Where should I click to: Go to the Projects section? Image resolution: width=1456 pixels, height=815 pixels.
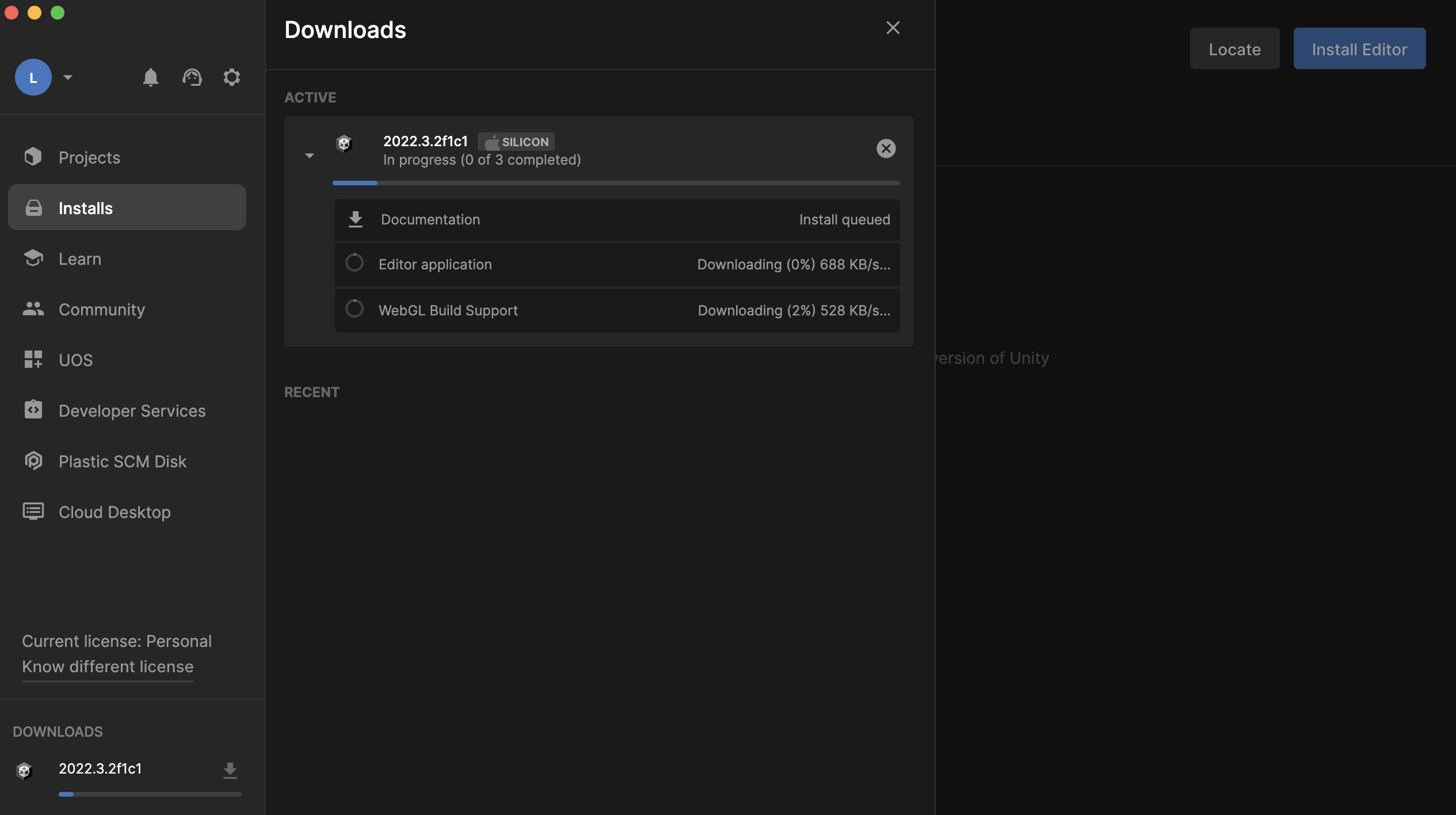click(x=127, y=157)
